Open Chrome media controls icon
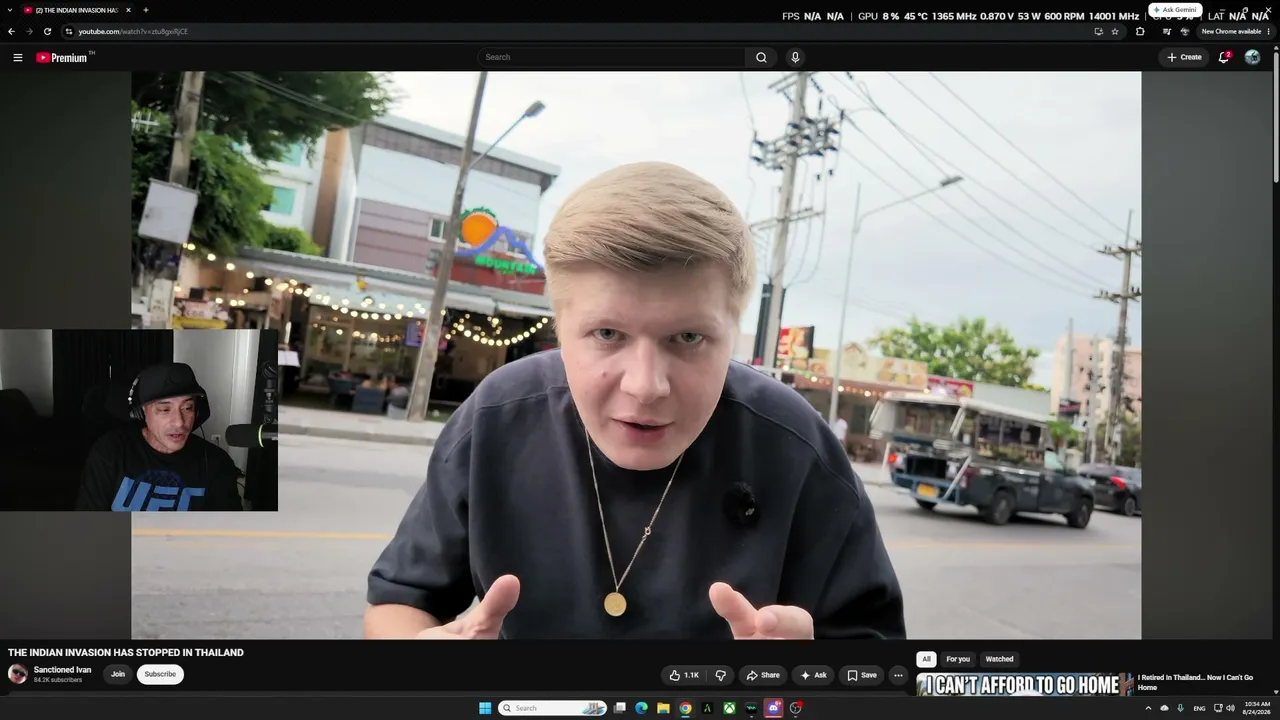The image size is (1280, 720). [1166, 31]
